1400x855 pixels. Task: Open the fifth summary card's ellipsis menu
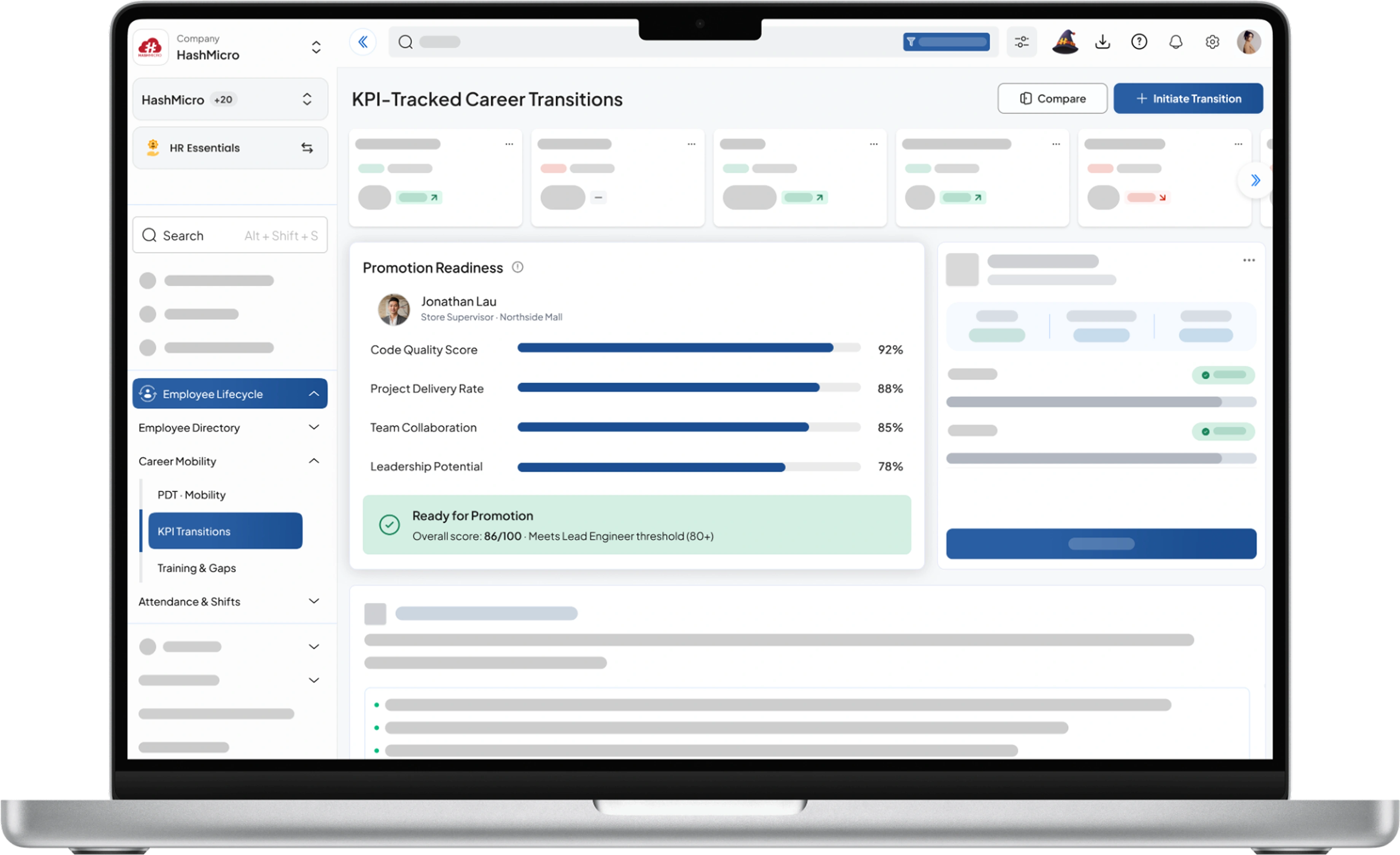pos(1239,144)
